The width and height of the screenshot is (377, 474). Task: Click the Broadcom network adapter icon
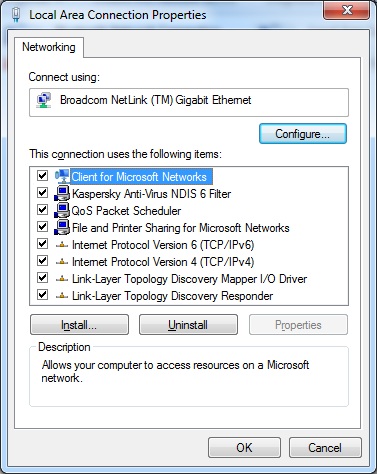(44, 100)
